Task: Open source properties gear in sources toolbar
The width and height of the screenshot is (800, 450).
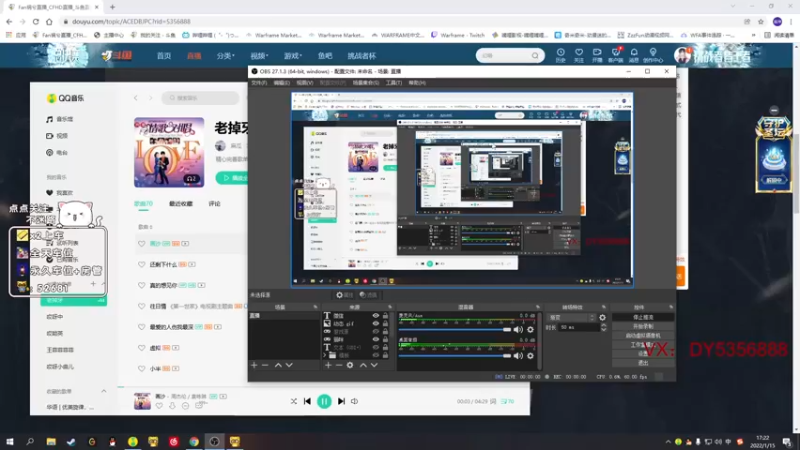Action: coord(350,365)
